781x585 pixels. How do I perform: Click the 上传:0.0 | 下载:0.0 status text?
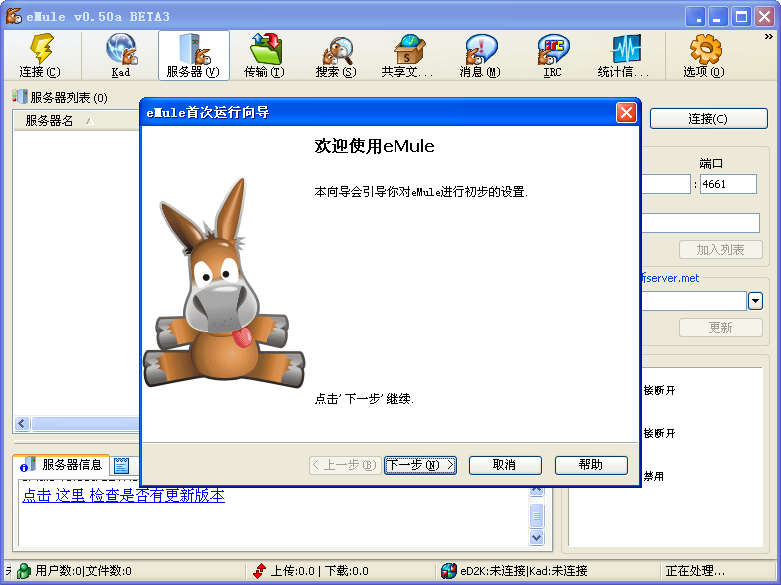coord(319,571)
